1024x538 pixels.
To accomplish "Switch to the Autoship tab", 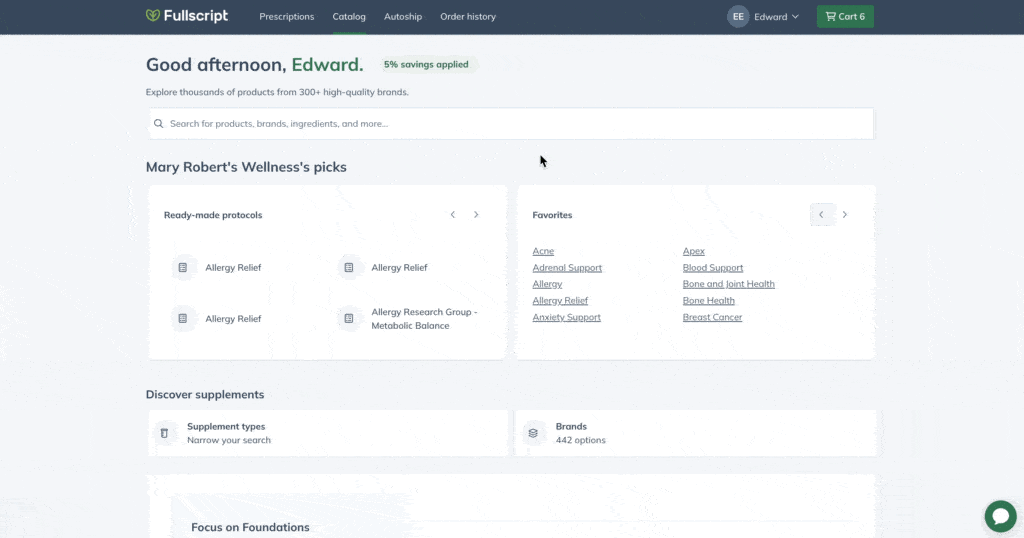I will [x=403, y=16].
